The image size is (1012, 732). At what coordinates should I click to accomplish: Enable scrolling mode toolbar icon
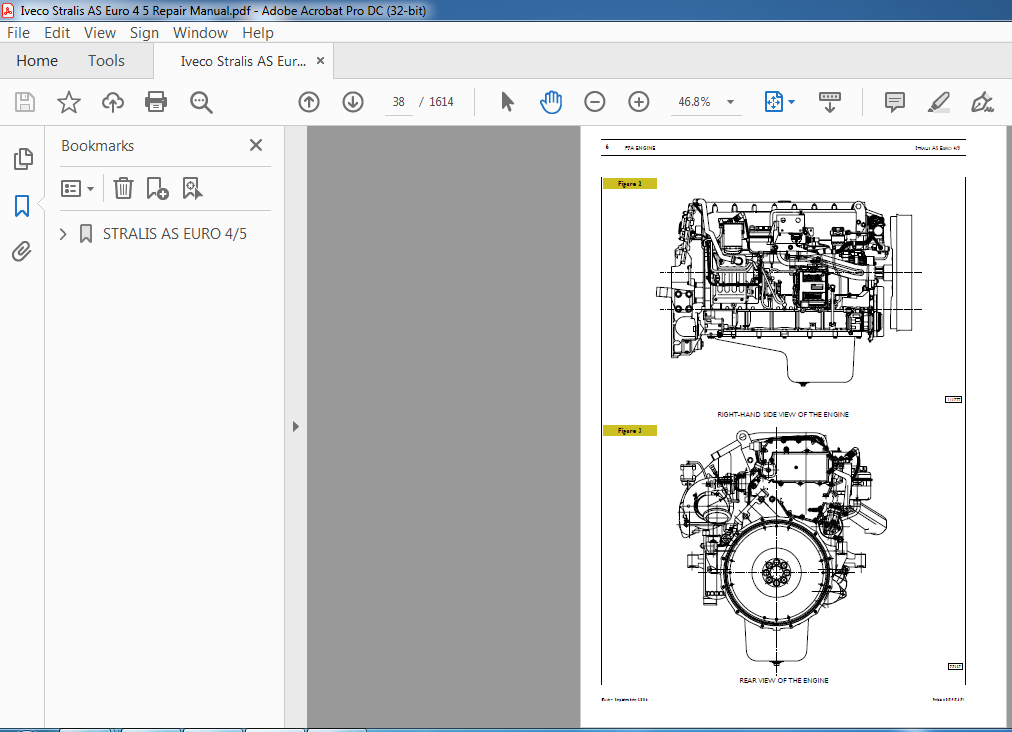click(830, 102)
